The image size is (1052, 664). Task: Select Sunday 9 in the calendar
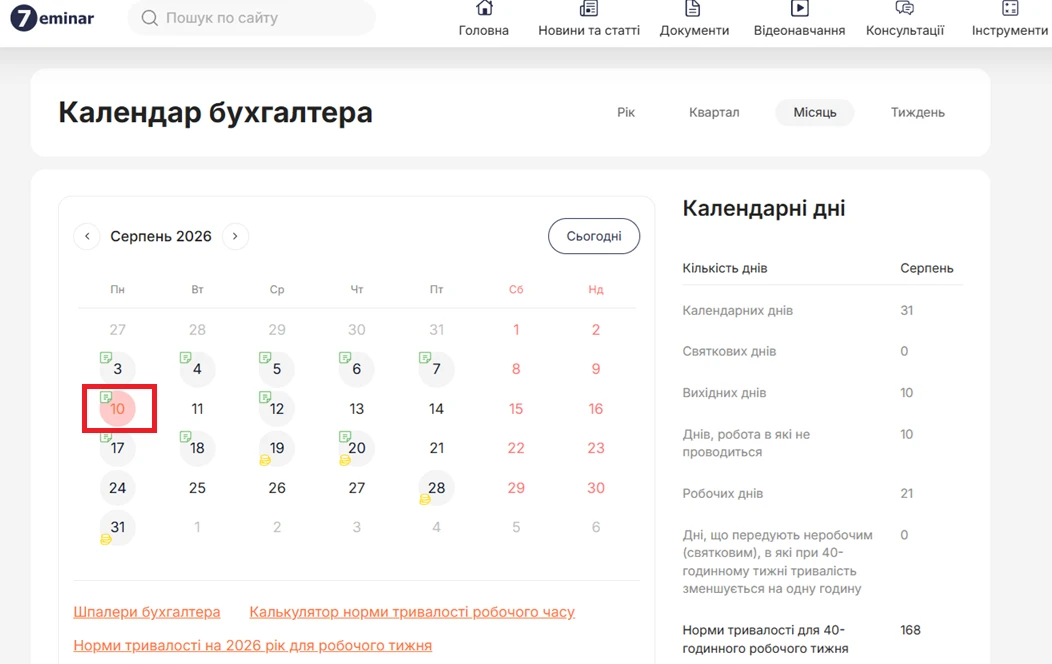596,369
